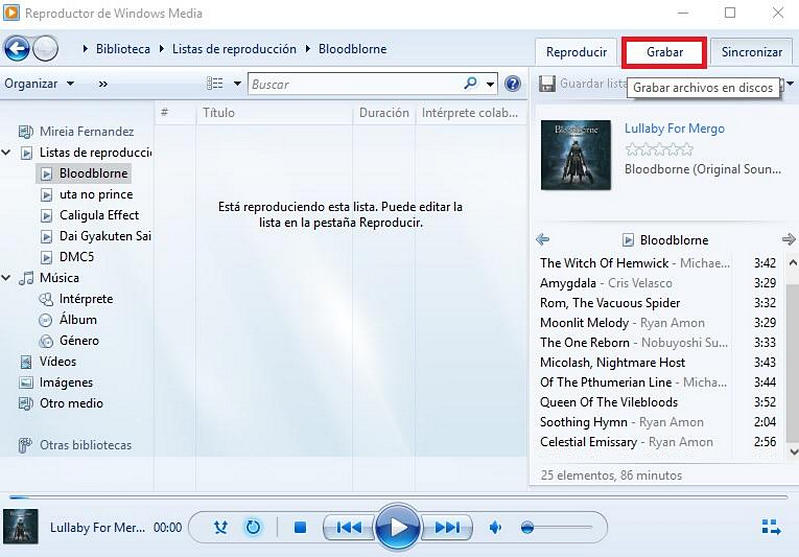Image resolution: width=799 pixels, height=557 pixels.
Task: Click the album art thumbnail in the player bar
Action: (20, 526)
